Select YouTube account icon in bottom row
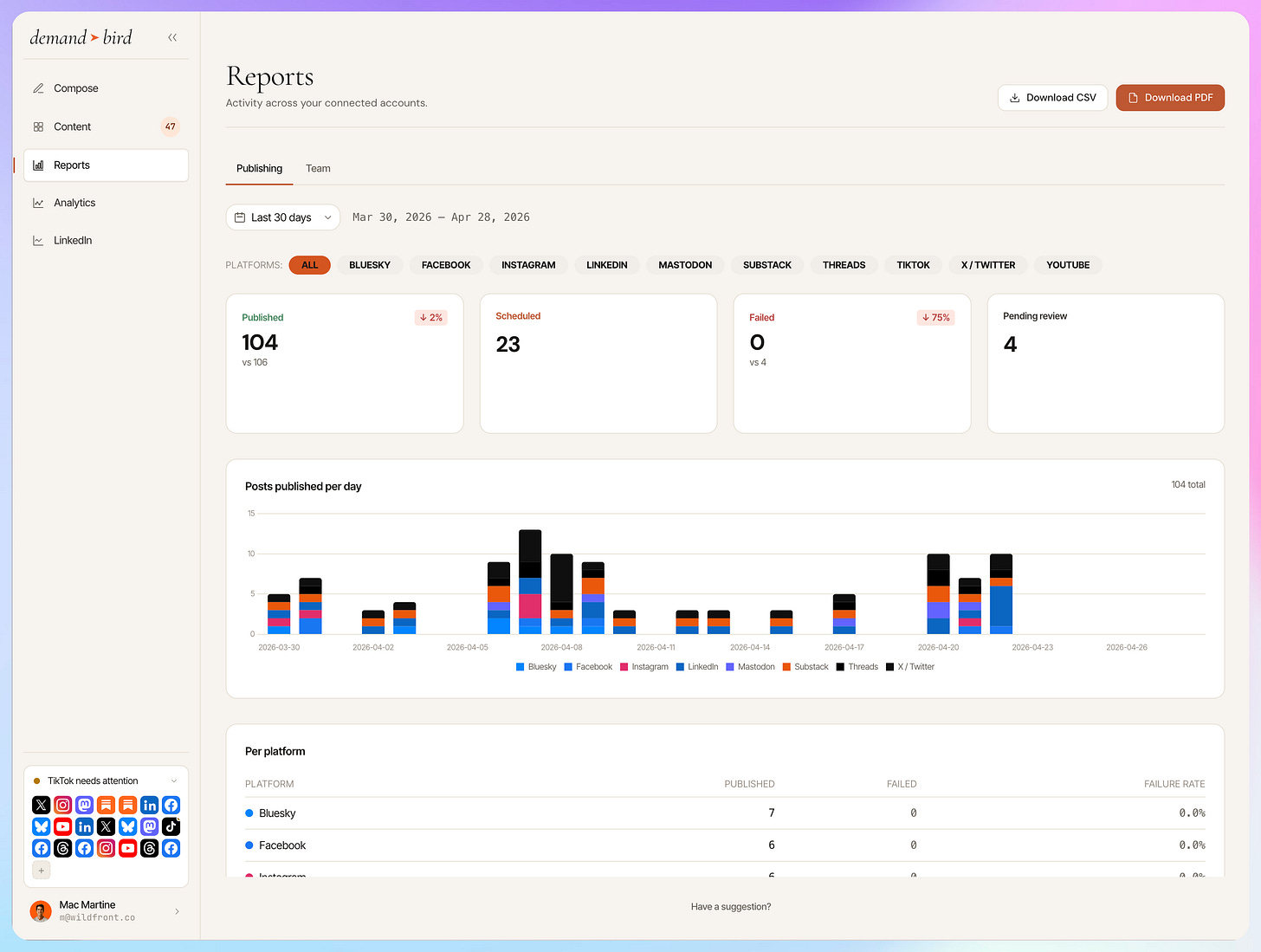Image resolution: width=1261 pixels, height=952 pixels. (128, 848)
